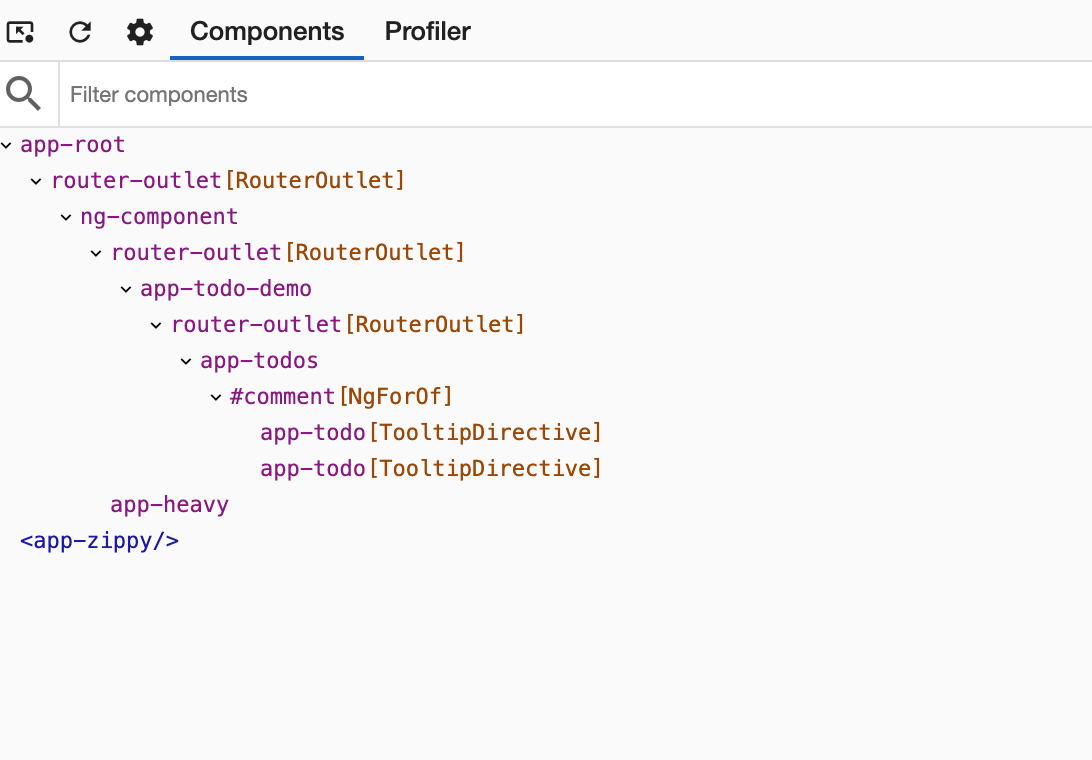Select the app-root component
1092x760 pixels.
point(72,144)
